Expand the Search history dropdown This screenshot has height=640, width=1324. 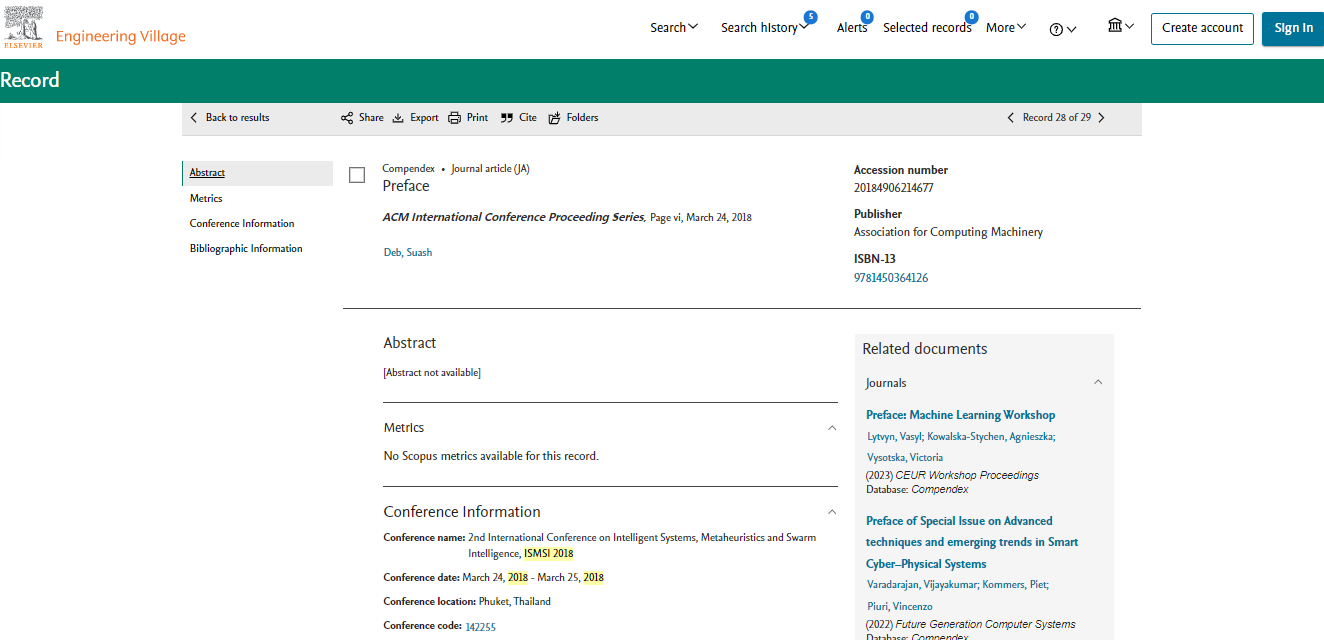tap(765, 27)
